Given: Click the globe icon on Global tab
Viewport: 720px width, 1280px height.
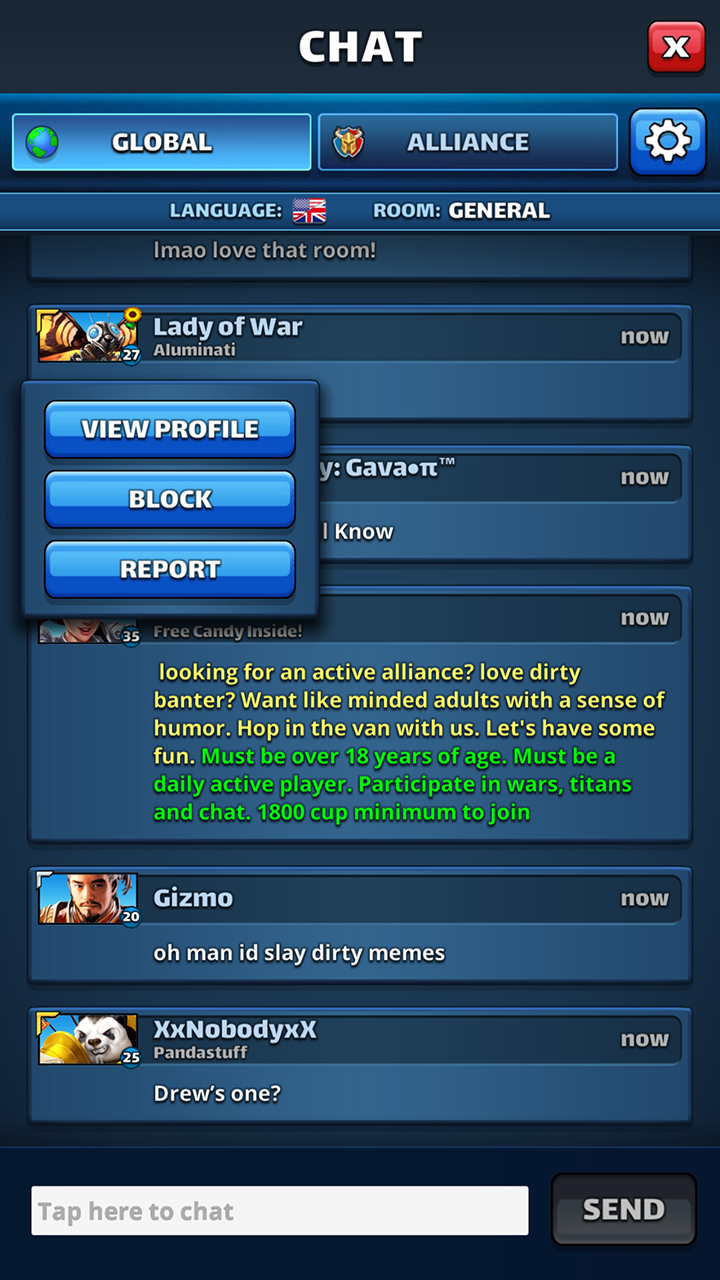Looking at the screenshot, I should (x=42, y=142).
